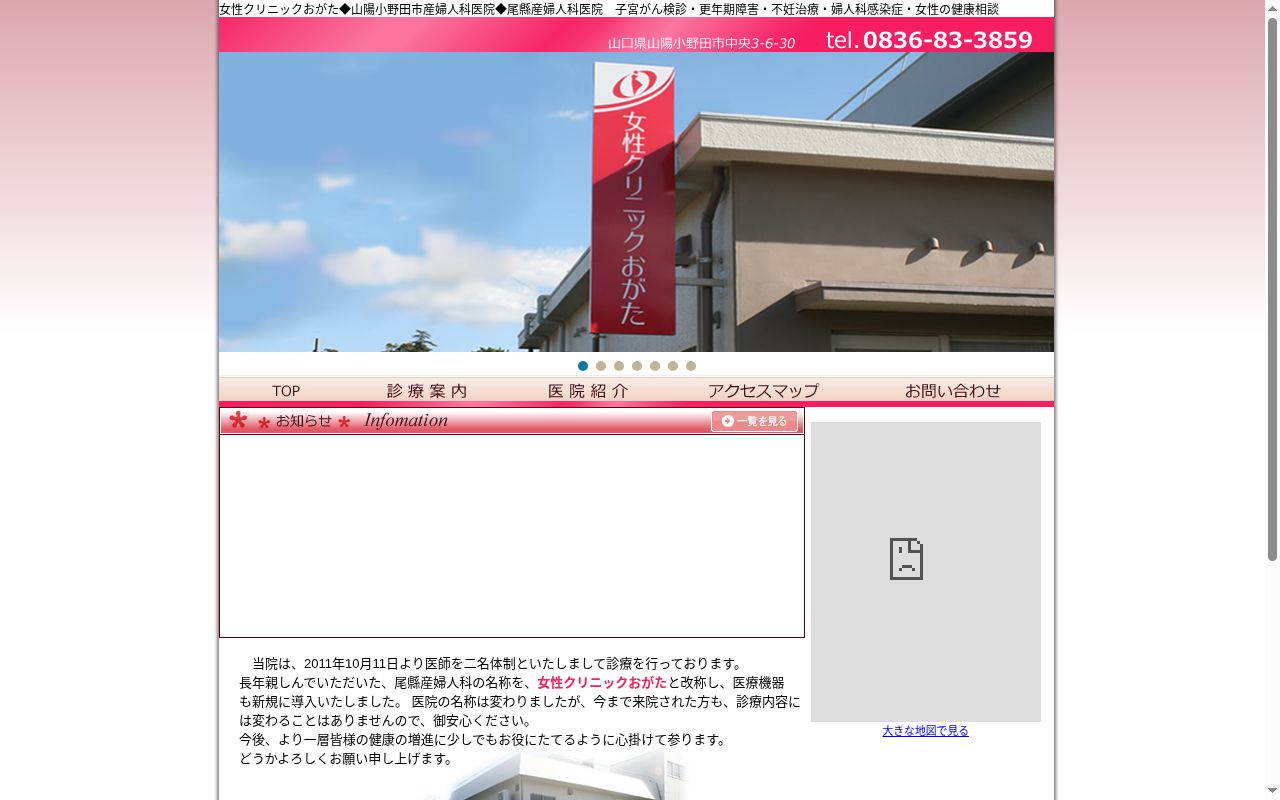Click the clinic signboard slideshow image
Image resolution: width=1280 pixels, height=800 pixels.
pos(636,202)
